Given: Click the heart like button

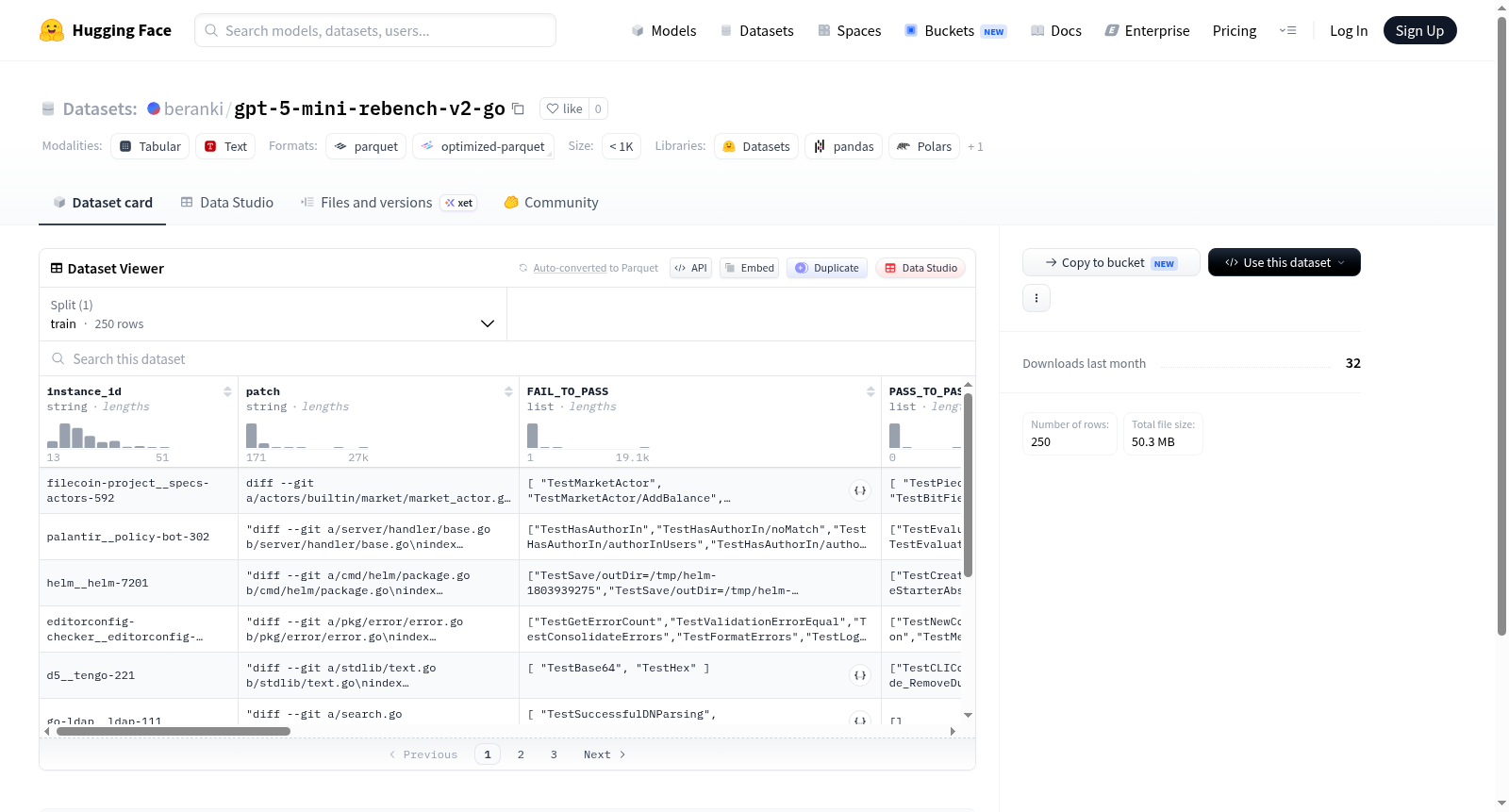Looking at the screenshot, I should coord(564,108).
